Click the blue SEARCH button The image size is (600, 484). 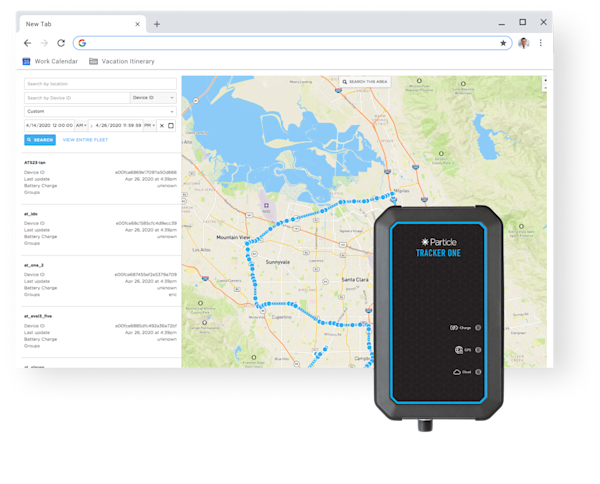tap(40, 140)
